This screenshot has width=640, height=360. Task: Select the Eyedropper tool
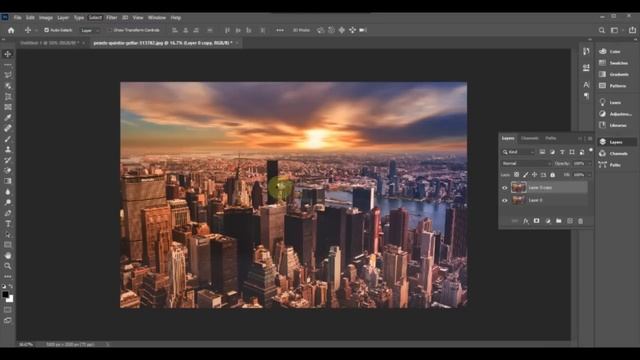(x=8, y=118)
